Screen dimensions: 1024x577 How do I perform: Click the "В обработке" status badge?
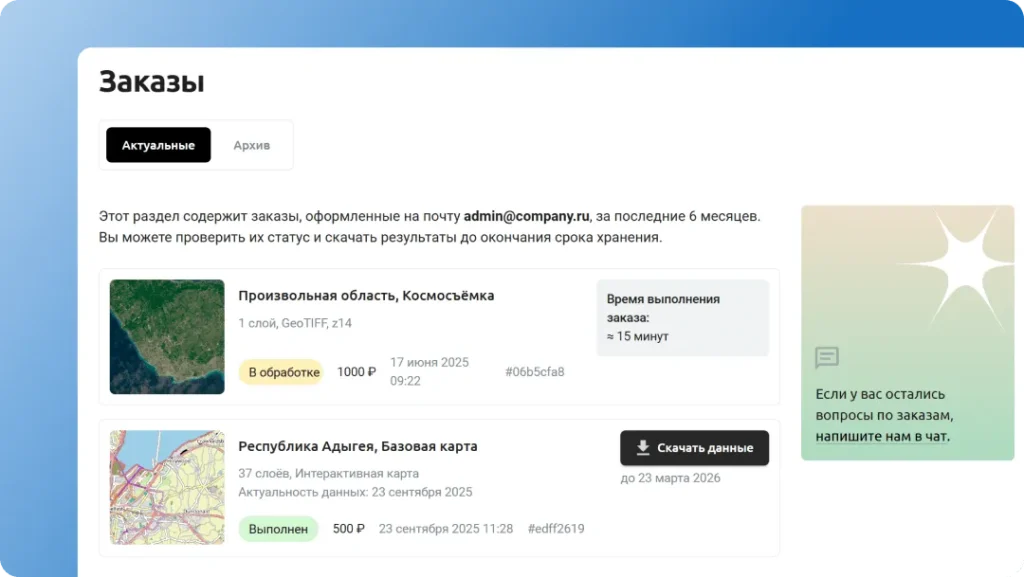281,372
